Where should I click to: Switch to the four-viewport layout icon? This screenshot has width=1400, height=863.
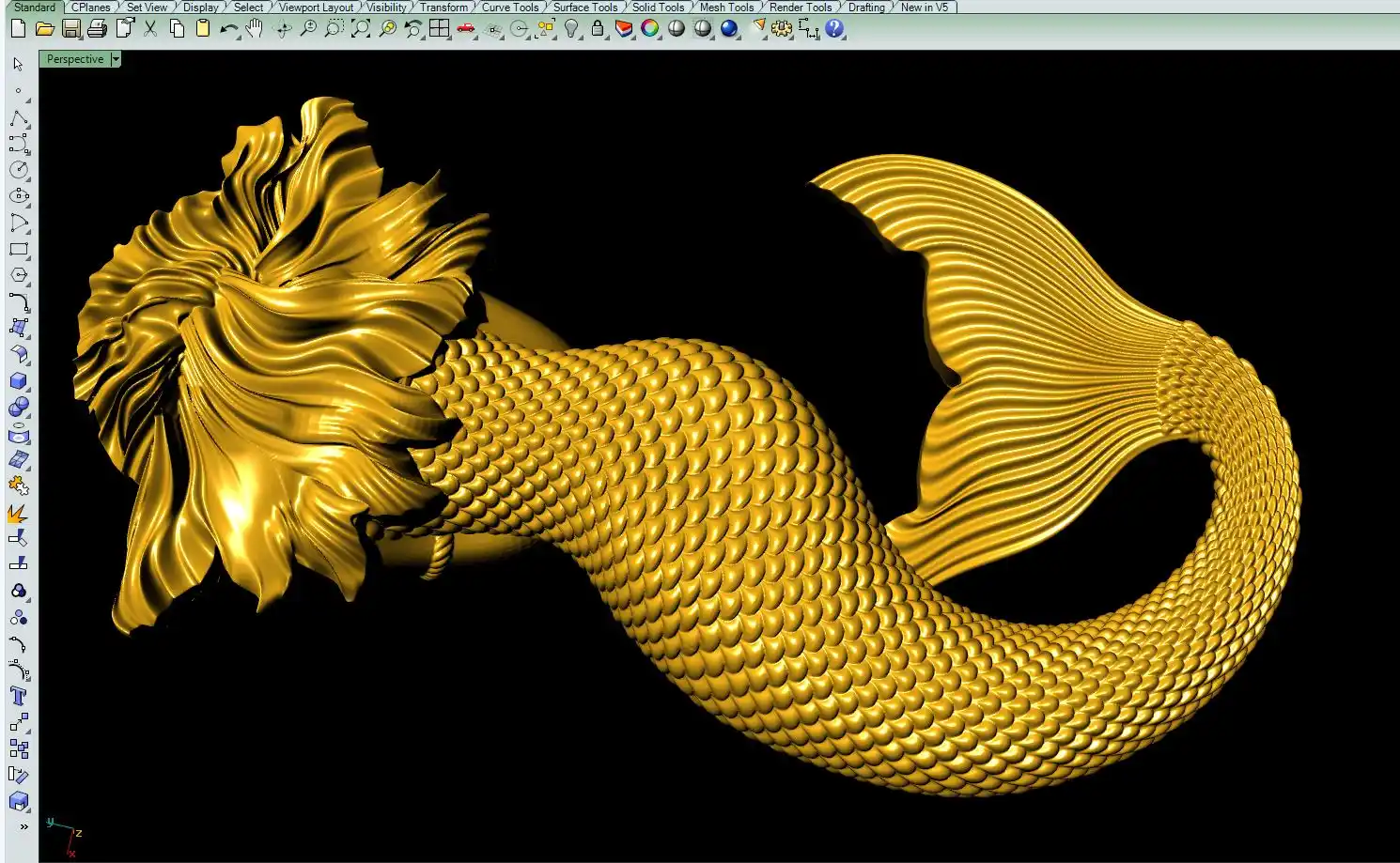click(439, 29)
